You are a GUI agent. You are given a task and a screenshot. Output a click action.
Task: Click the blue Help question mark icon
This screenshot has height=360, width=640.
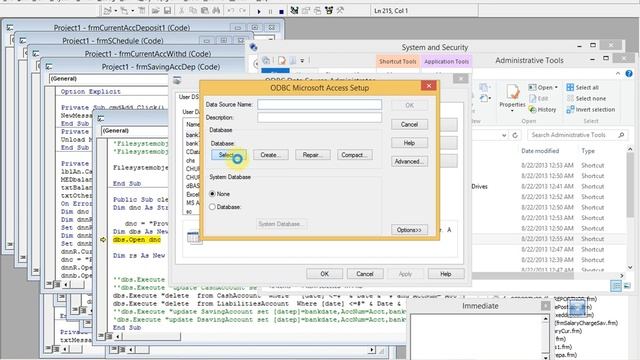click(x=629, y=73)
